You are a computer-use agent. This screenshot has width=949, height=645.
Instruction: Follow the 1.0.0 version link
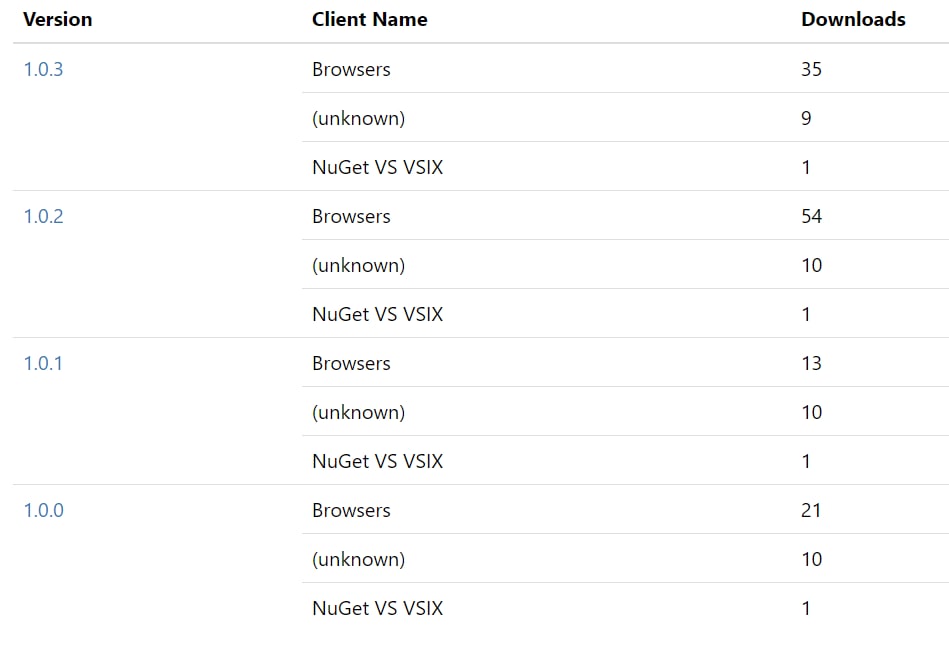coord(43,511)
